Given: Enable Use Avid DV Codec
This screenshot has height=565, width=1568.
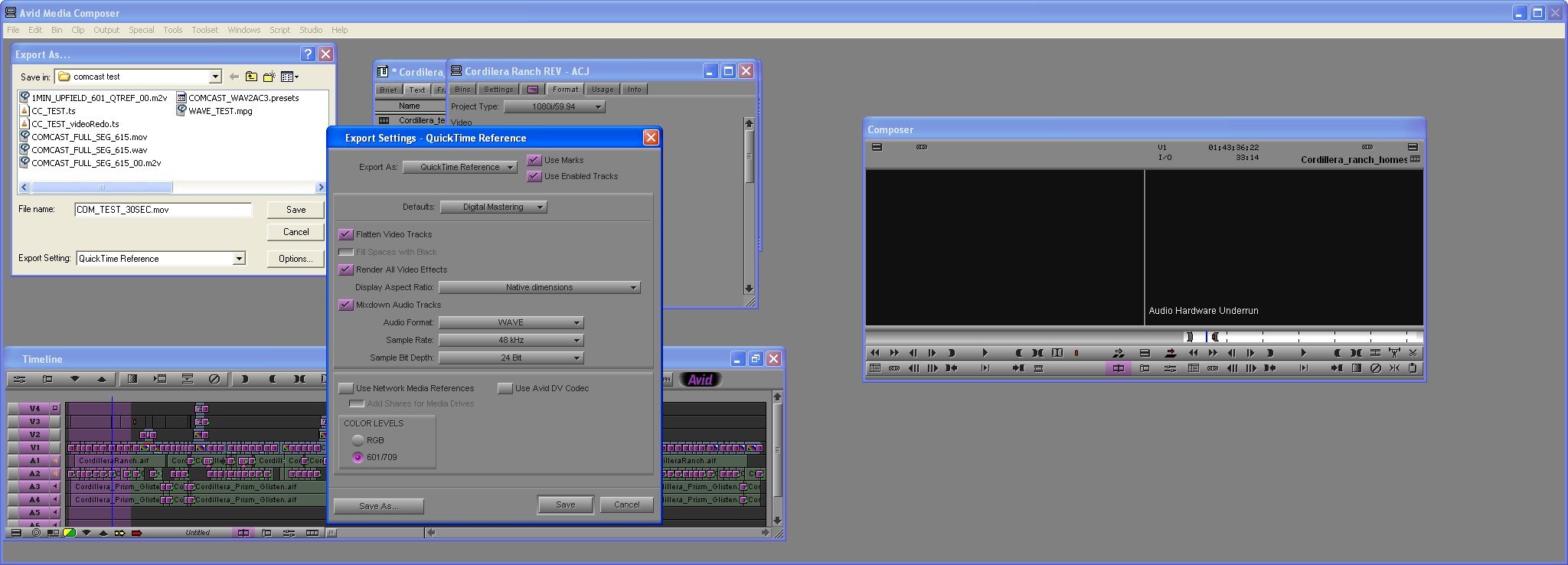Looking at the screenshot, I should pos(505,388).
